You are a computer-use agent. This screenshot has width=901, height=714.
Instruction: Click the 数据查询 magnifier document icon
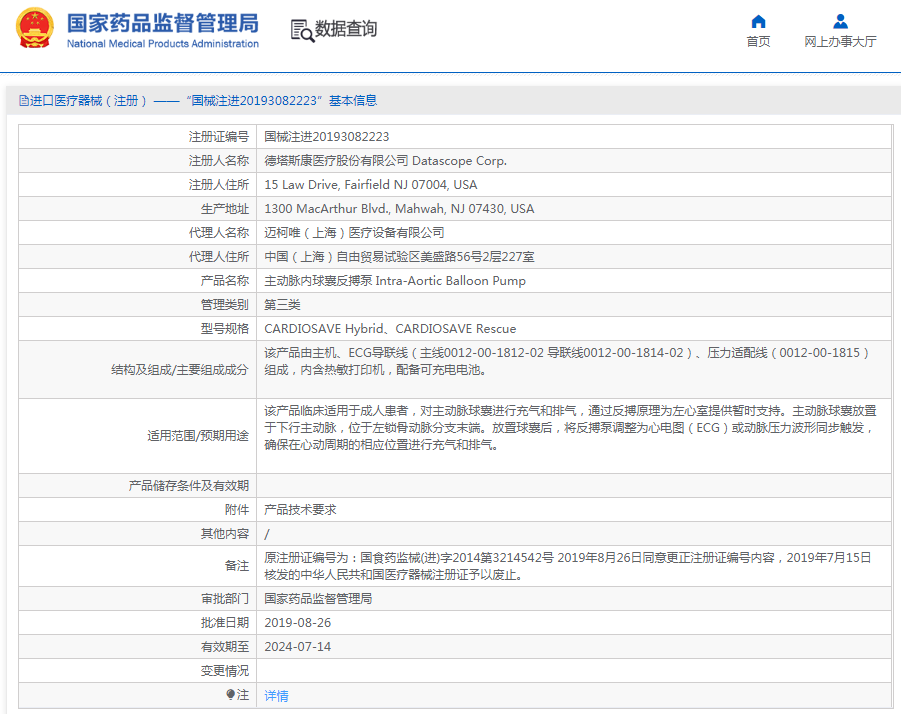point(302,30)
